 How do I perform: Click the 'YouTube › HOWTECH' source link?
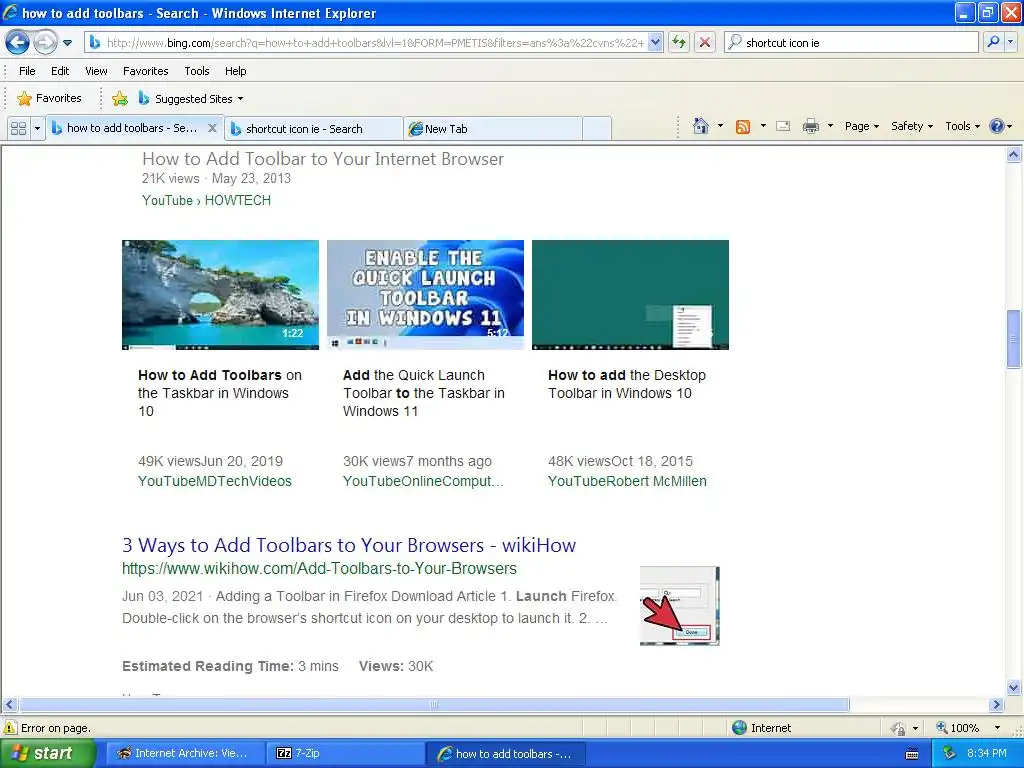tap(206, 200)
